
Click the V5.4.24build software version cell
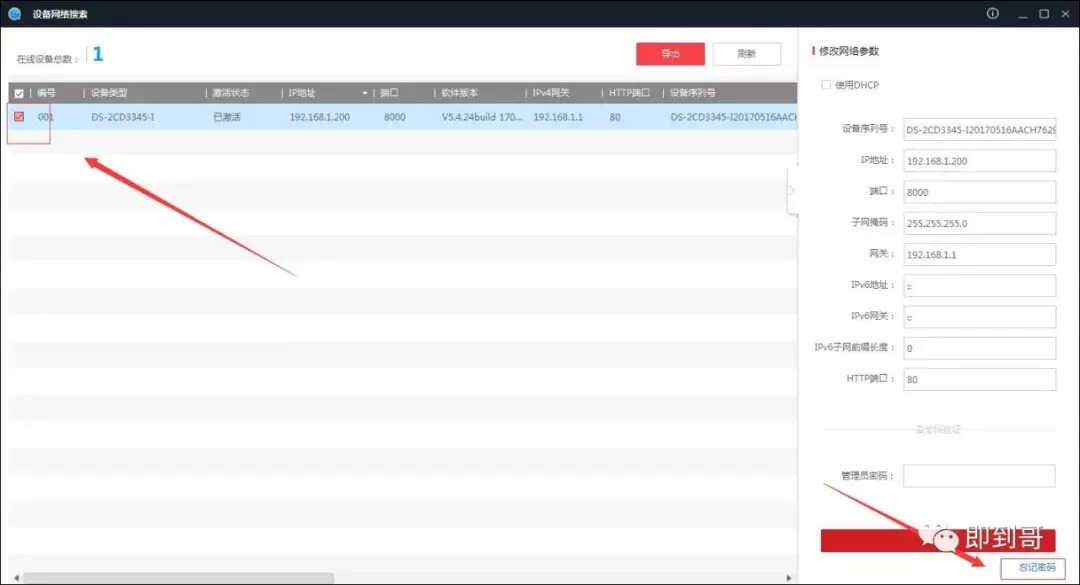(x=481, y=117)
